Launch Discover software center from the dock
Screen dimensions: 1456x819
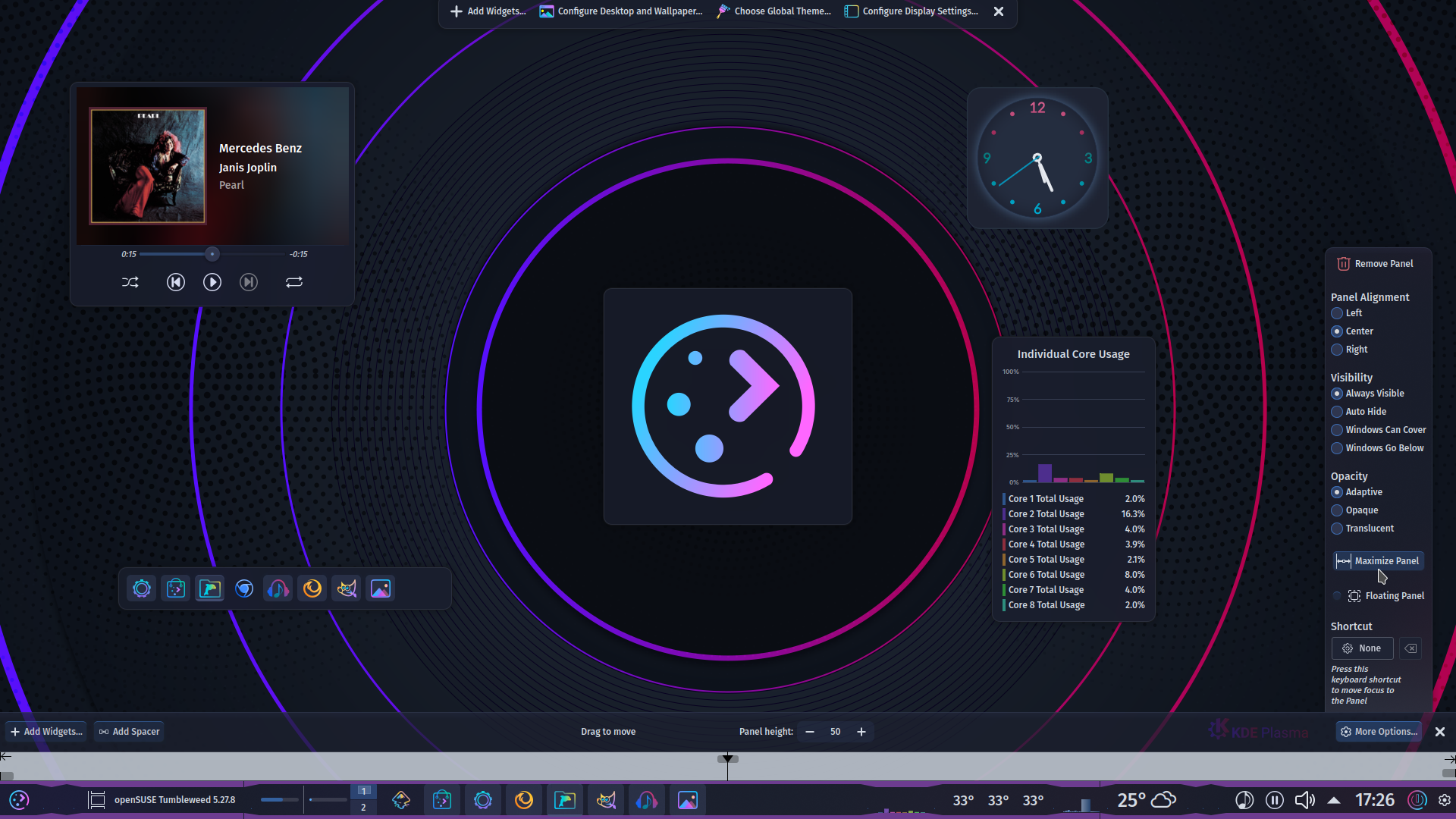pyautogui.click(x=175, y=588)
